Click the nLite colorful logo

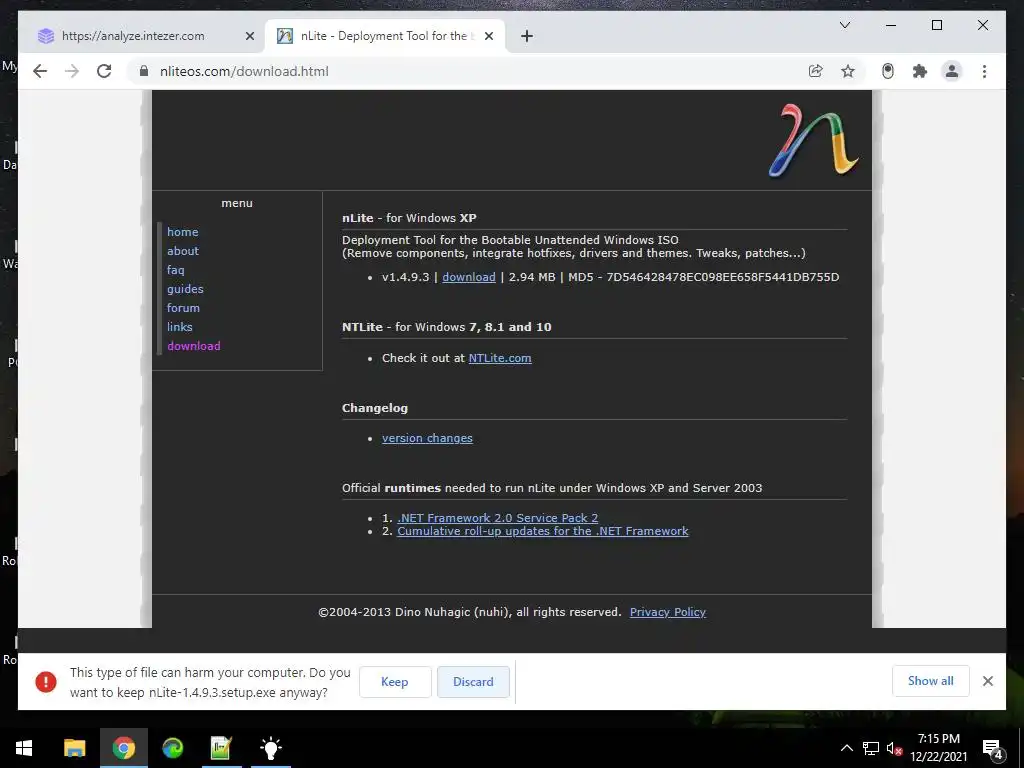coord(814,140)
